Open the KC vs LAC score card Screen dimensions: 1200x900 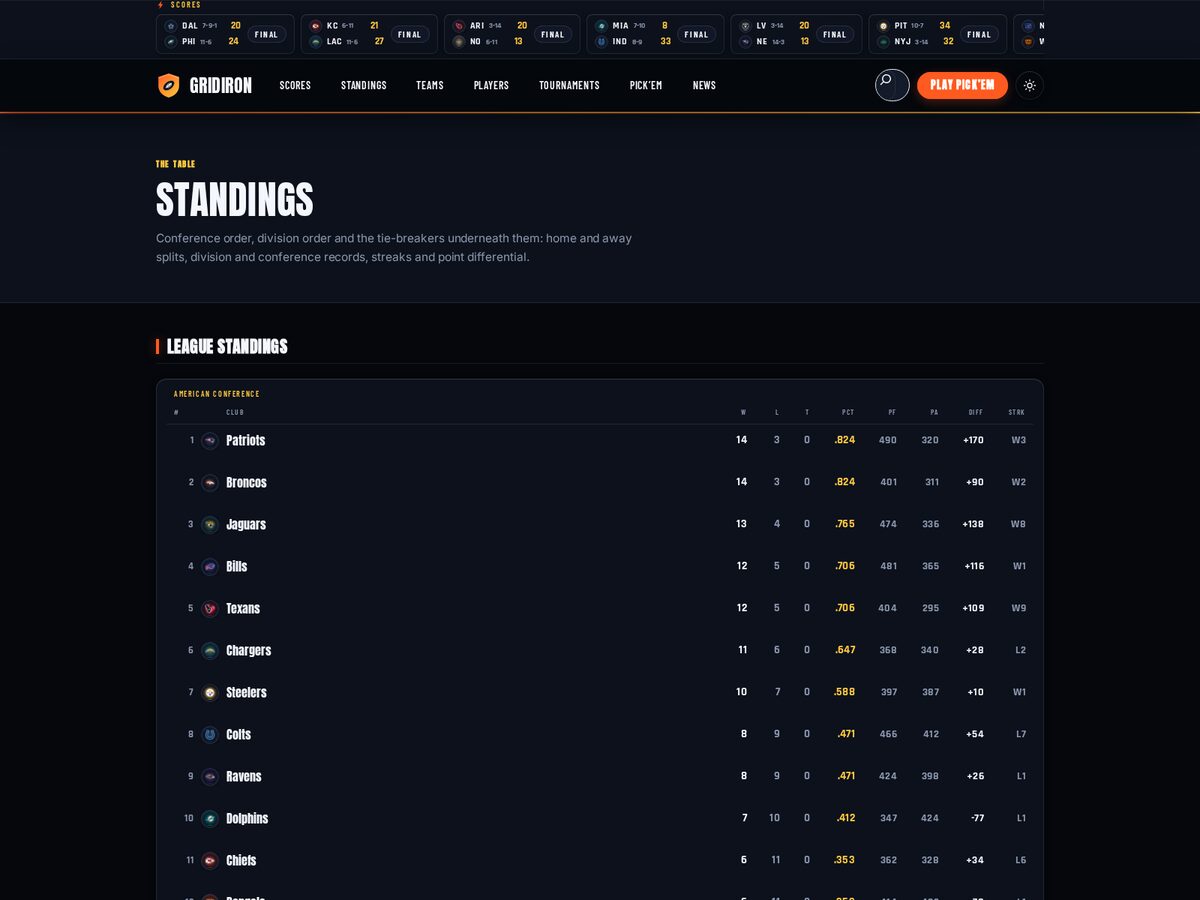point(369,34)
